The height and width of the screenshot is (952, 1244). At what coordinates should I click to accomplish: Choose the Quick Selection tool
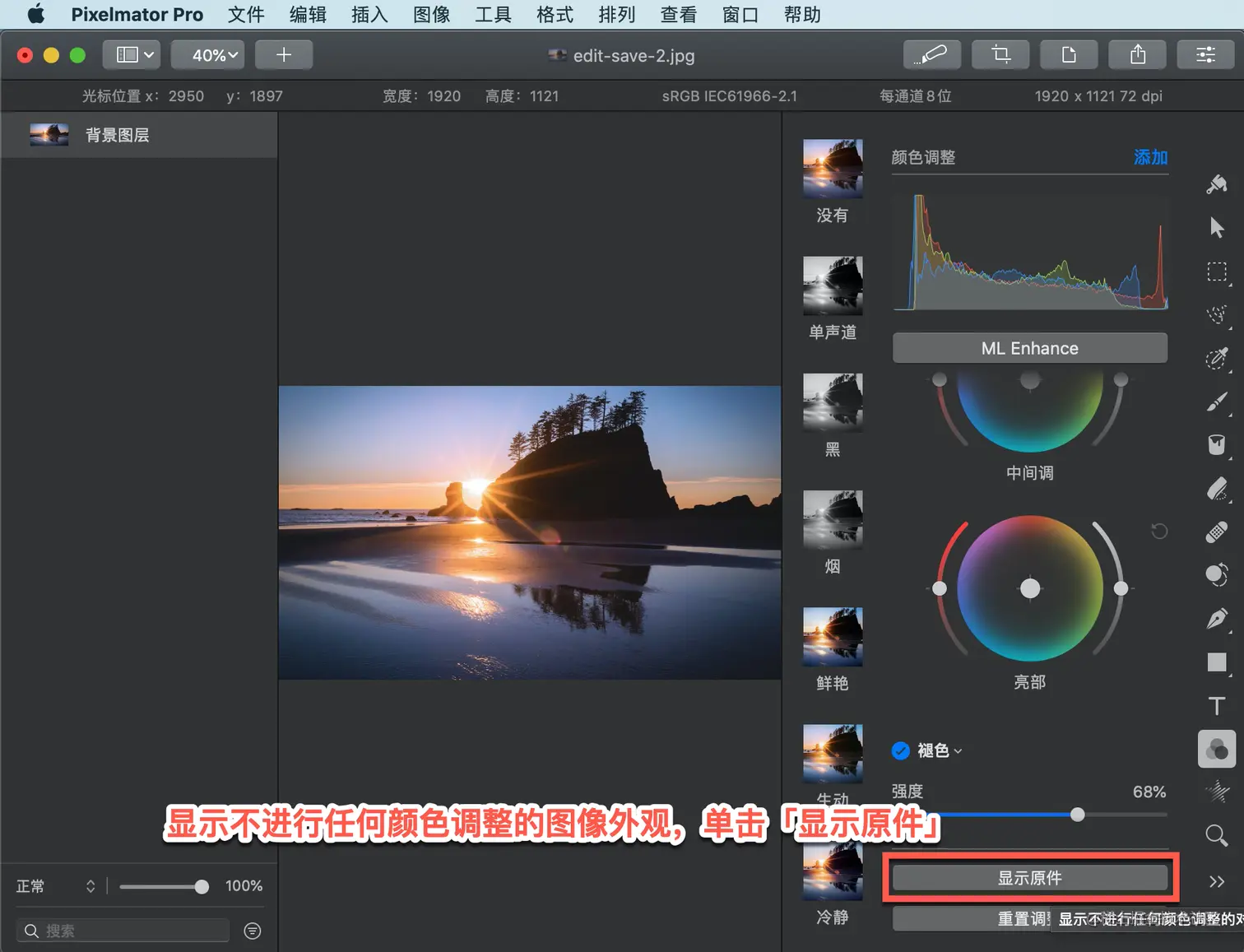click(1217, 315)
